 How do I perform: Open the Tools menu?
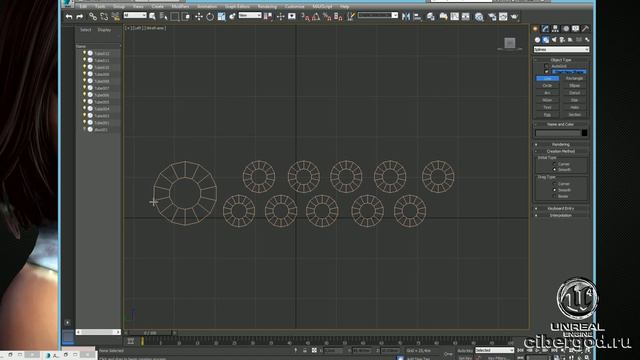click(100, 7)
